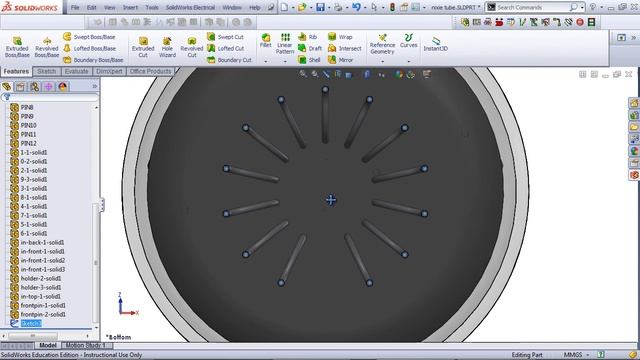This screenshot has height=360, width=640.
Task: Open the Curves tool
Action: point(409,41)
